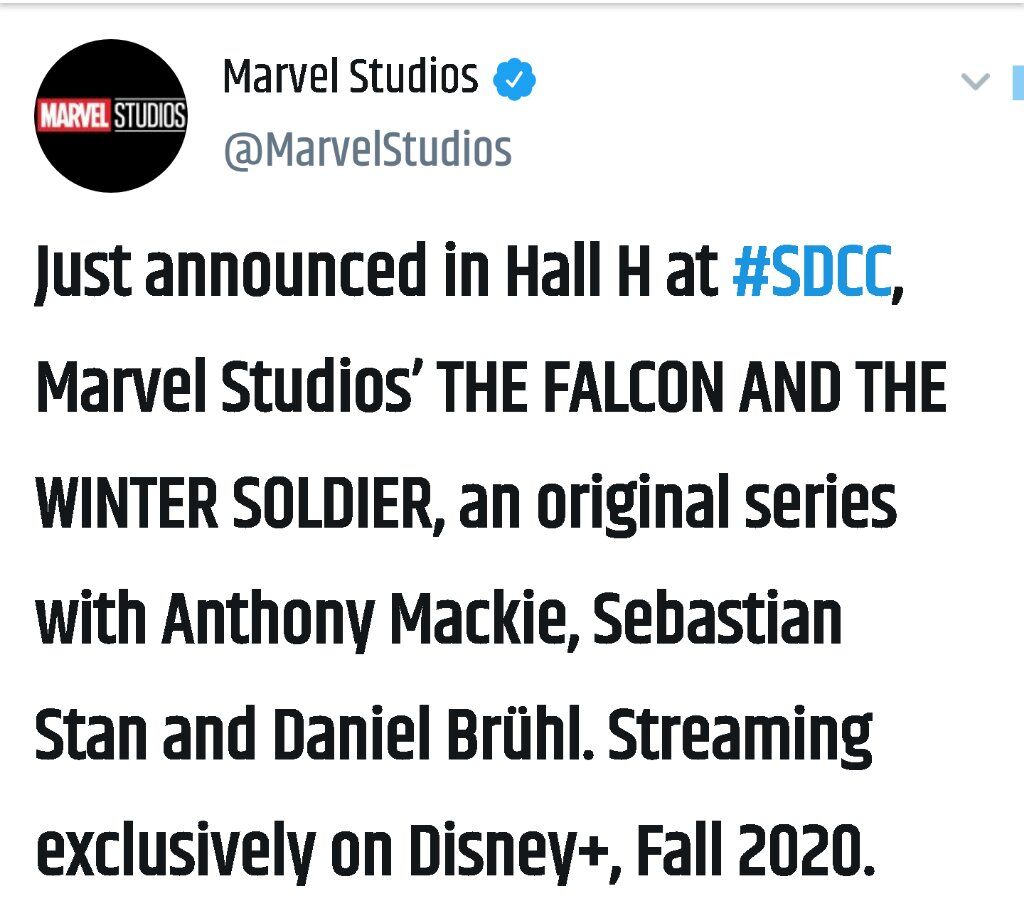Click 'original series' in the tweet
The height and width of the screenshot is (920, 1024).
tap(716, 504)
